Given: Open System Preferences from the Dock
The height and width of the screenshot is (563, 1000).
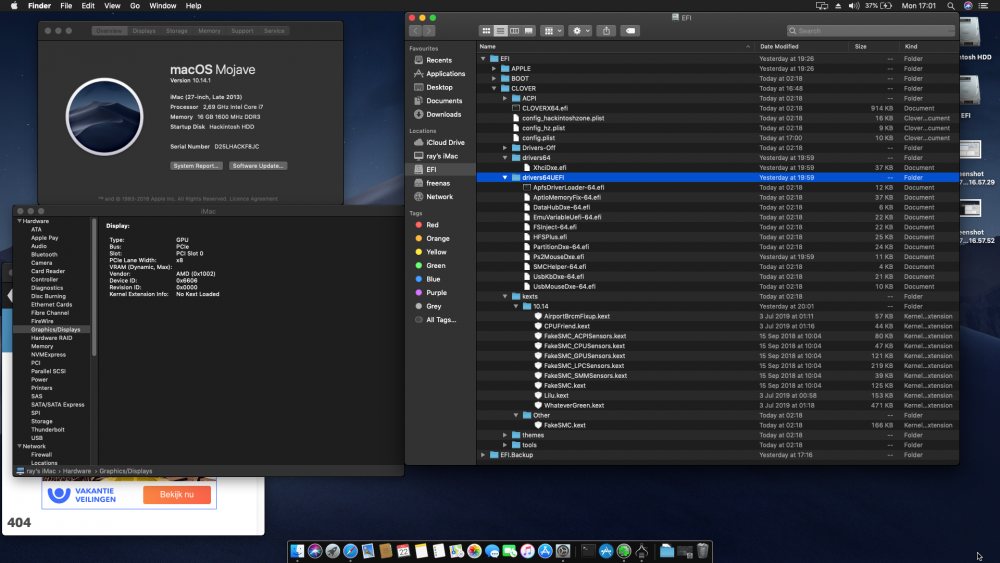Looking at the screenshot, I should coord(562,552).
